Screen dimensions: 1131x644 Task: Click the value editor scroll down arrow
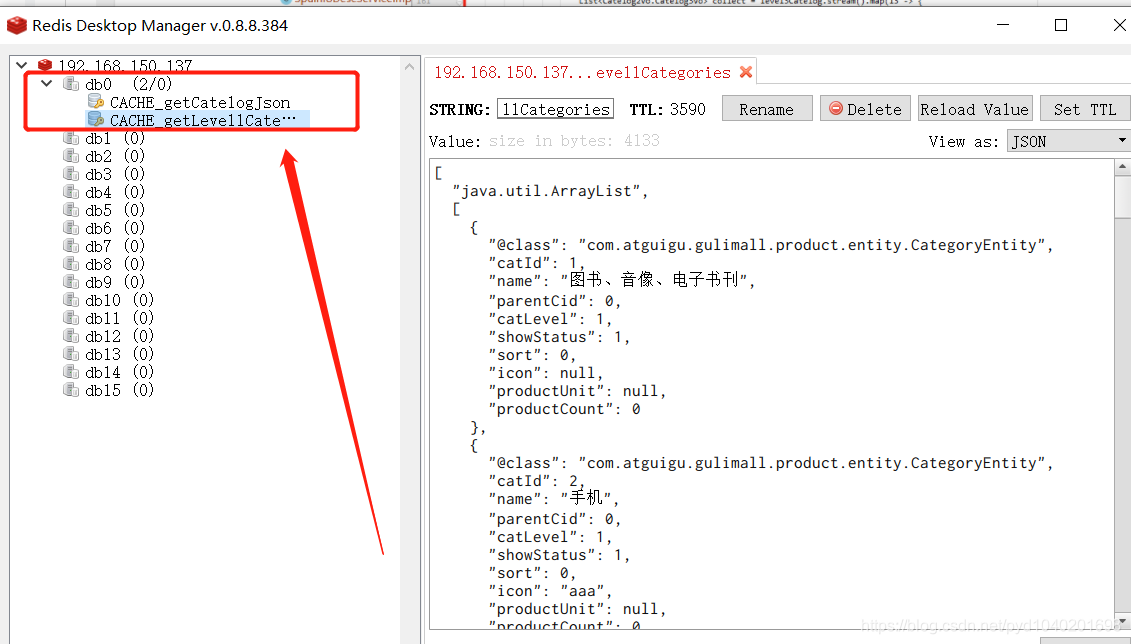(x=1122, y=621)
